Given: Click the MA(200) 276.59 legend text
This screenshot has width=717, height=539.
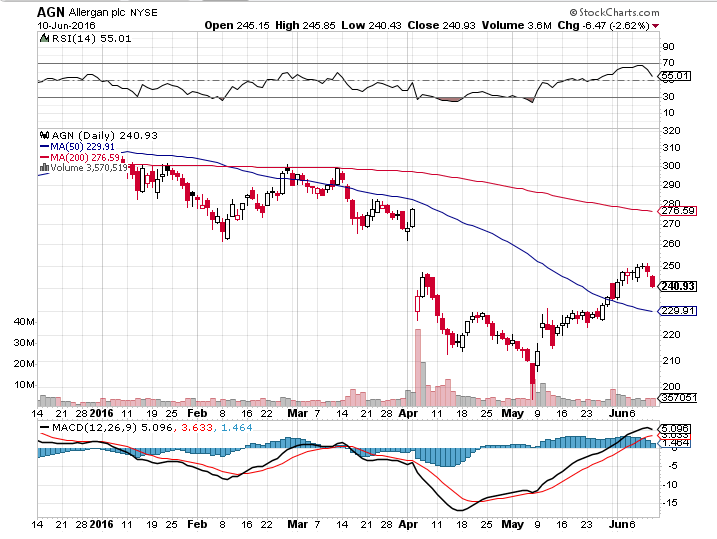Looking at the screenshot, I should [x=85, y=158].
